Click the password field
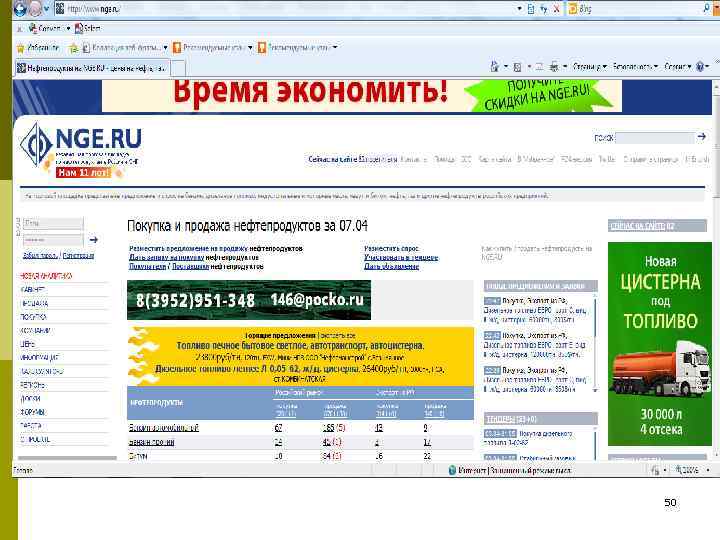This screenshot has width=720, height=540. pyautogui.click(x=53, y=240)
